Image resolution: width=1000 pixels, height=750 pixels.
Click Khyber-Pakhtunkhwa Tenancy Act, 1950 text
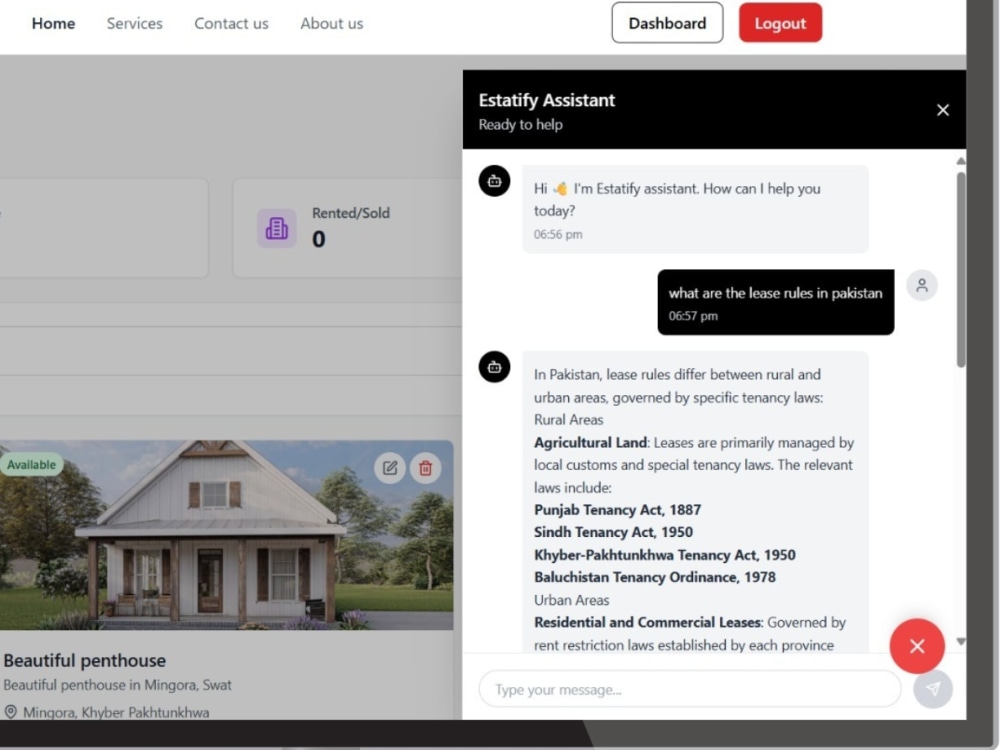665,555
